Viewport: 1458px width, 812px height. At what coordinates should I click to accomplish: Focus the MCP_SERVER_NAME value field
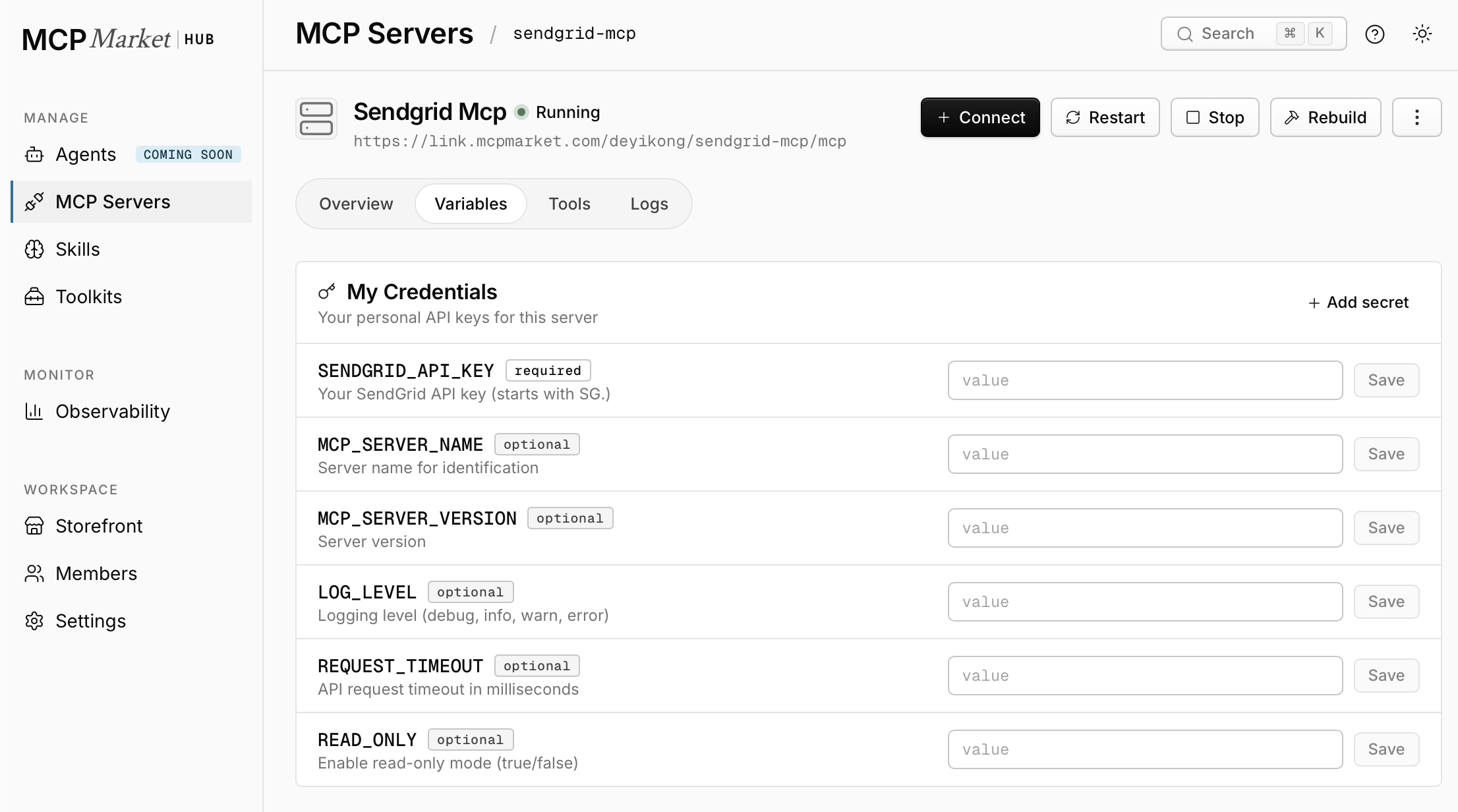point(1145,454)
